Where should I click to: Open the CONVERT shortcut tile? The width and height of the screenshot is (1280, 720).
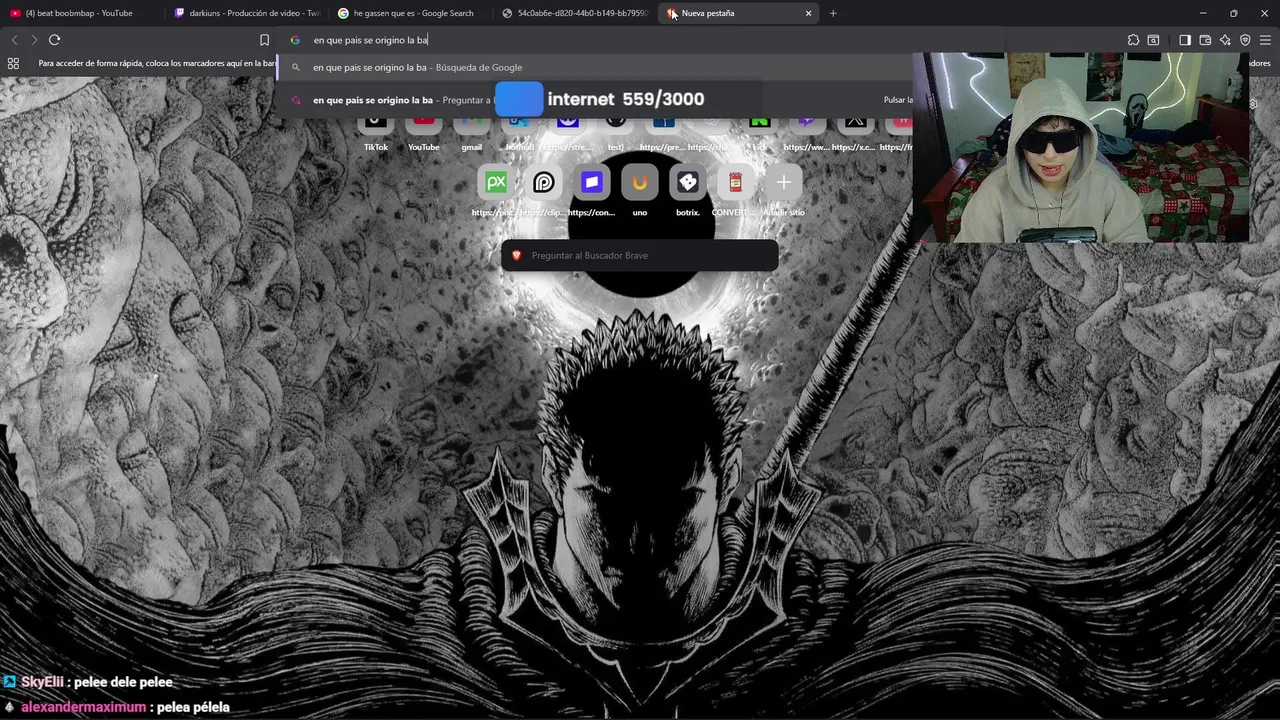click(735, 190)
